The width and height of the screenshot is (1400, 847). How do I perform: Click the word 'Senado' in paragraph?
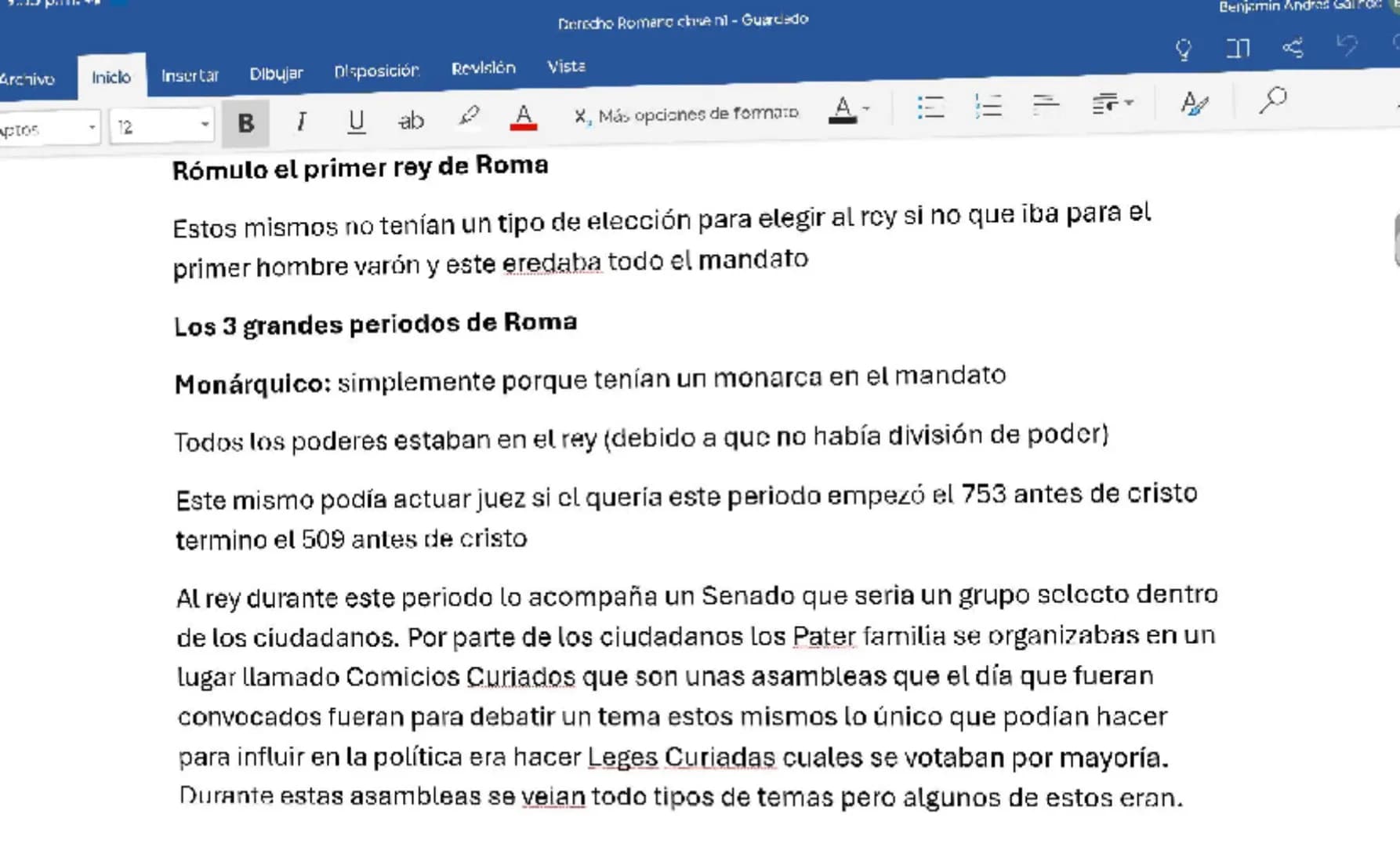click(x=748, y=595)
